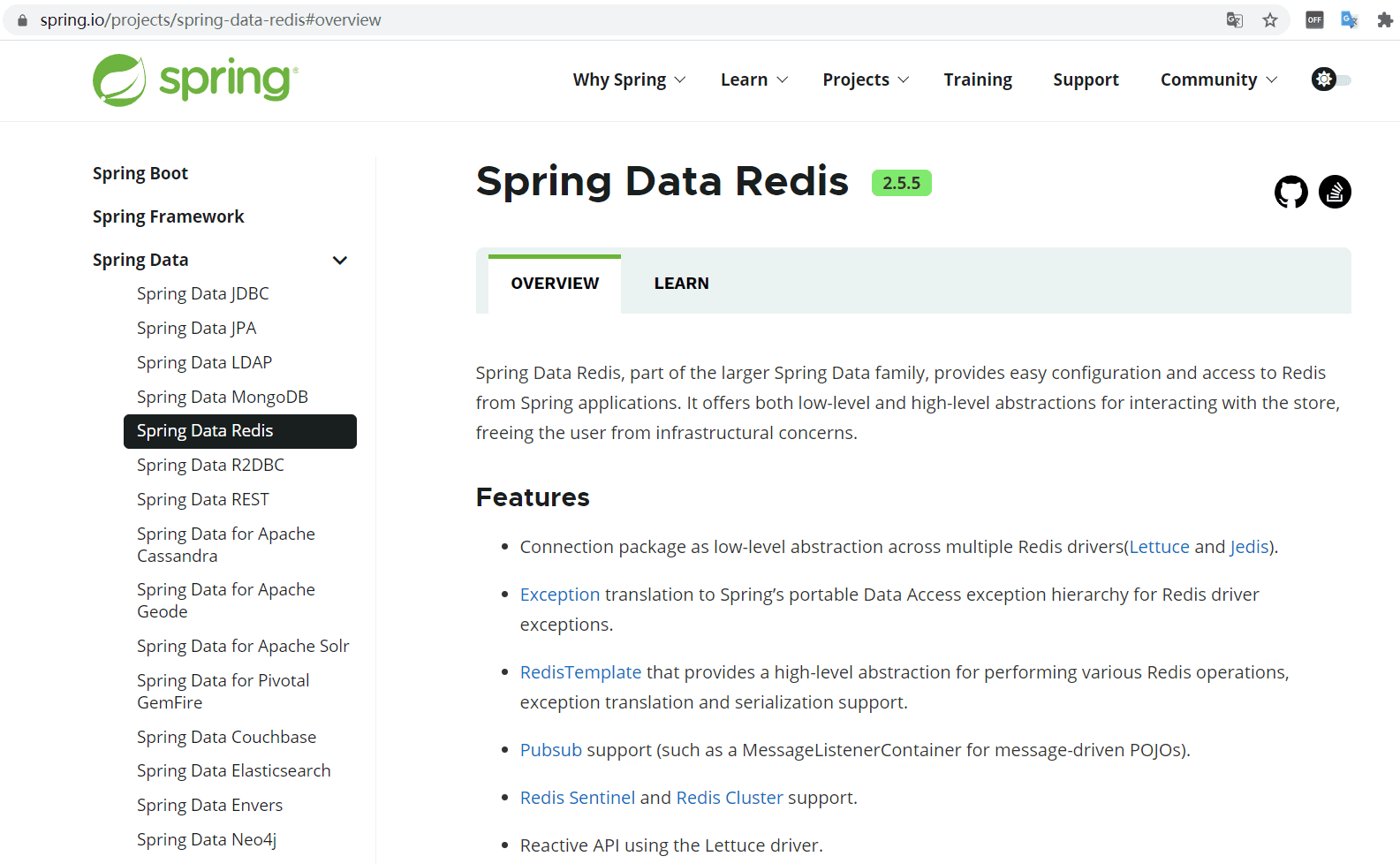Click the 2.5.5 version badge
Screen dimensions: 1400x864
[902, 183]
